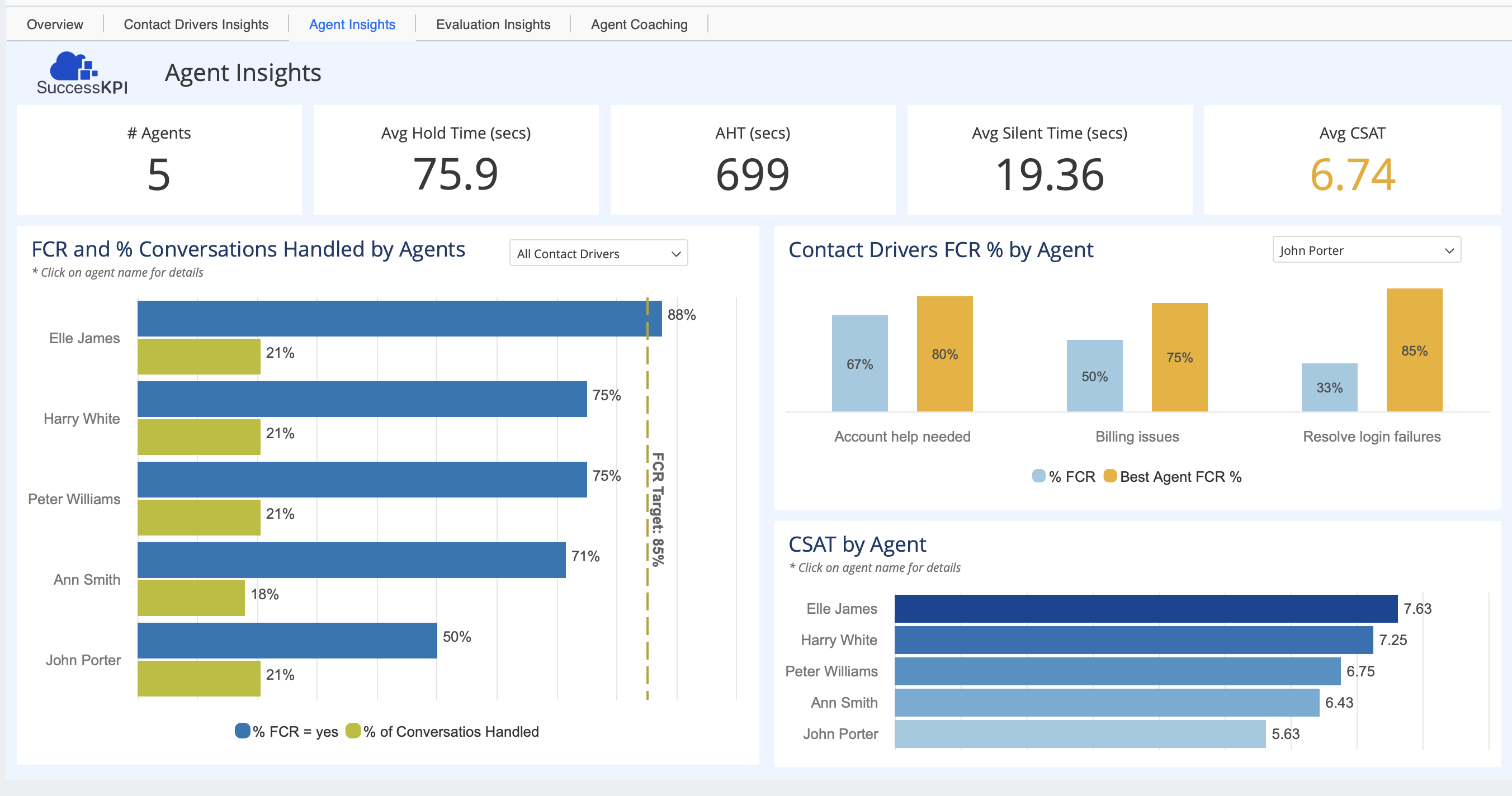The image size is (1512, 796).
Task: Click the Billing issues 50% FCR bar
Action: 1094,376
